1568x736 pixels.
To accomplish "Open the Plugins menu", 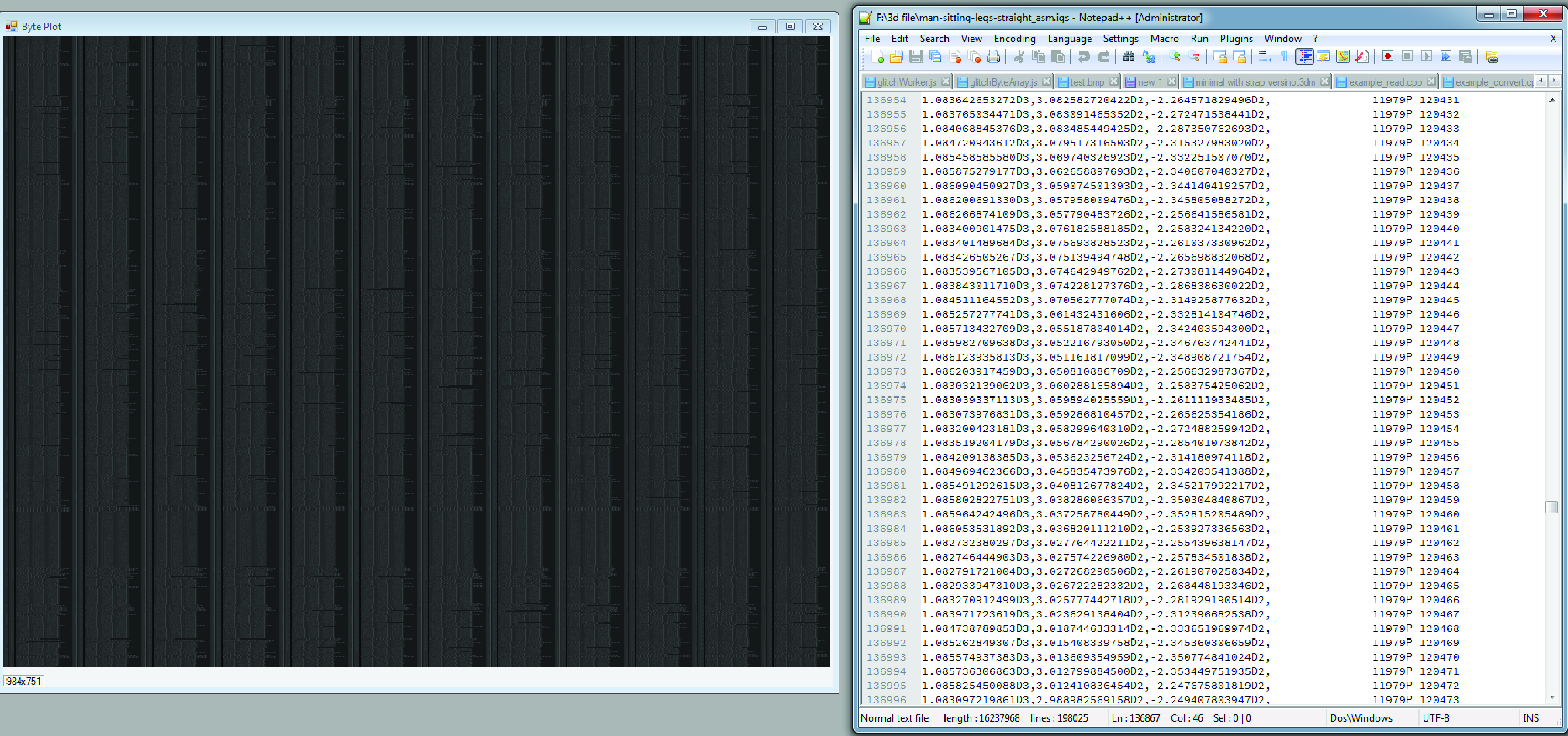I will (1236, 38).
